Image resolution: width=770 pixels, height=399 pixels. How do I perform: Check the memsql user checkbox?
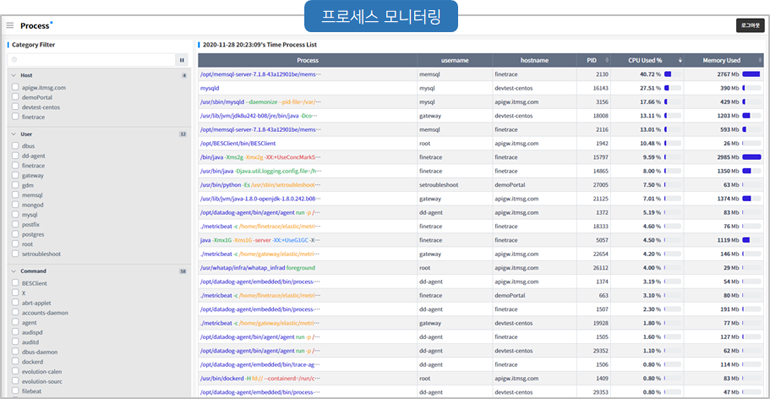click(x=15, y=195)
